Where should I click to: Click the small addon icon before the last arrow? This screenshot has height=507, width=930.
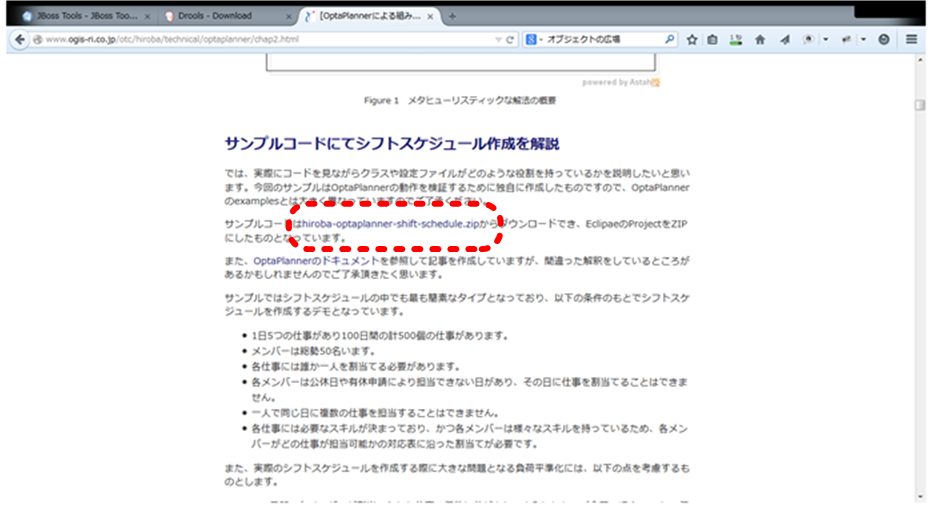846,40
